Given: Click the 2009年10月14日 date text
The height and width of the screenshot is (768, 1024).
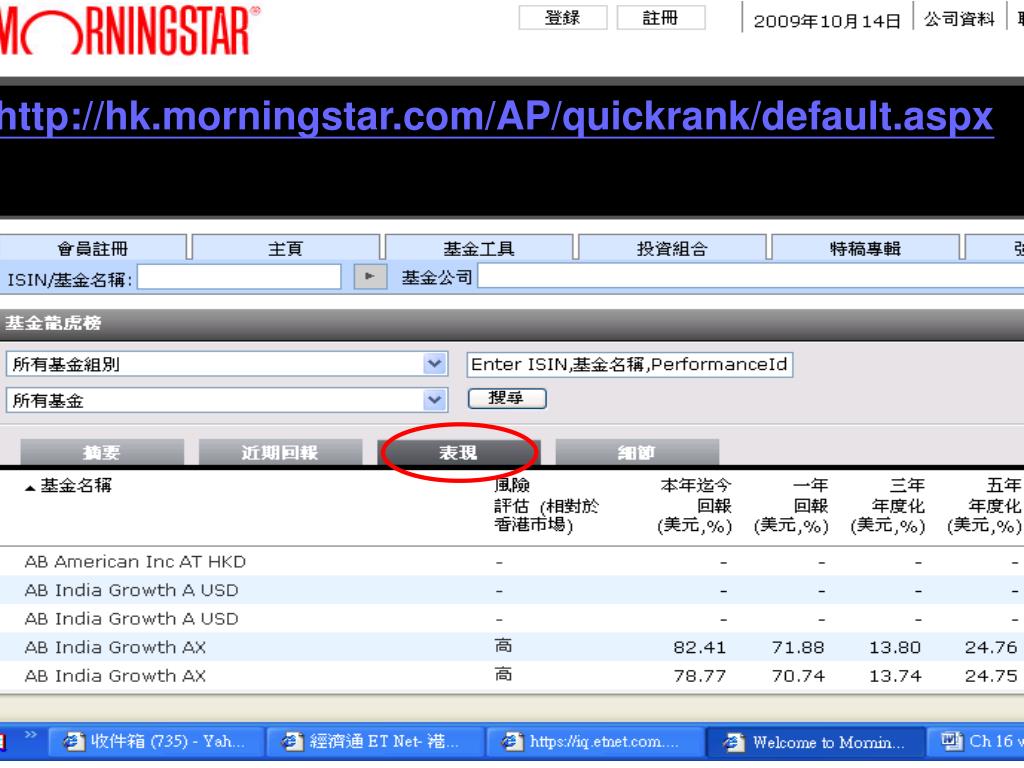Looking at the screenshot, I should (827, 21).
